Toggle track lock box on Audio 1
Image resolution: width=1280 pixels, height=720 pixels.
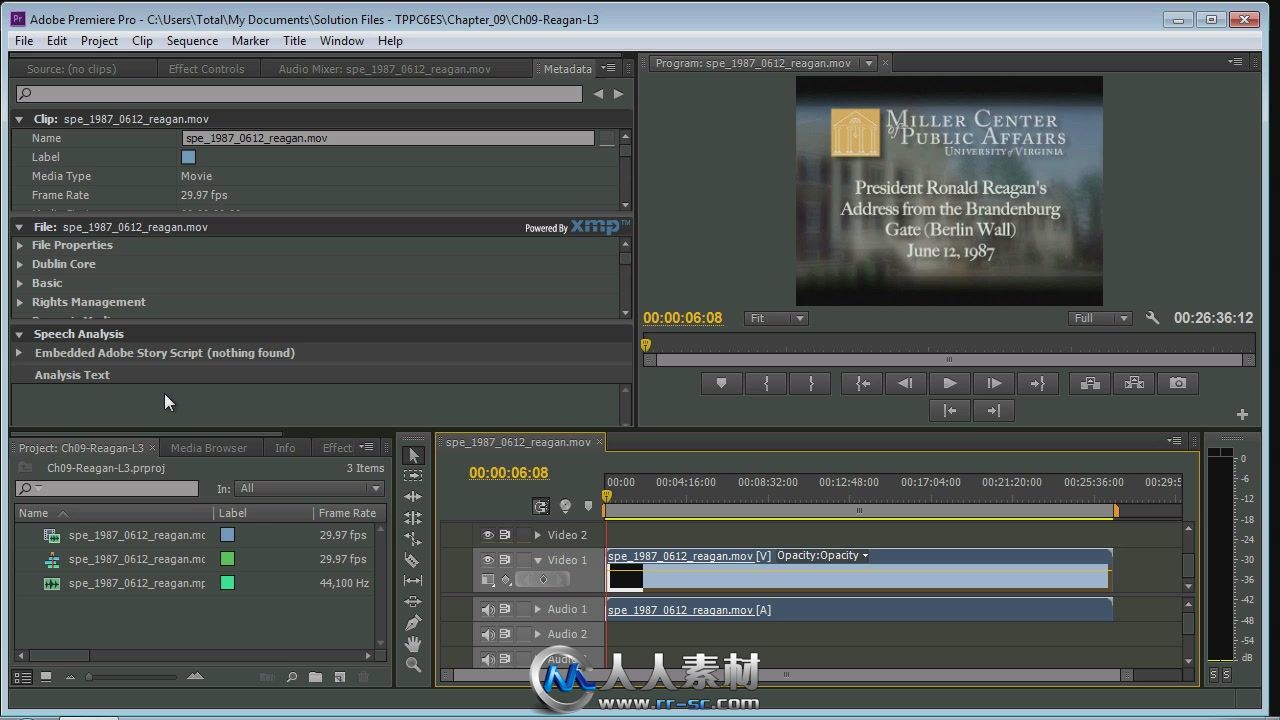pos(523,609)
